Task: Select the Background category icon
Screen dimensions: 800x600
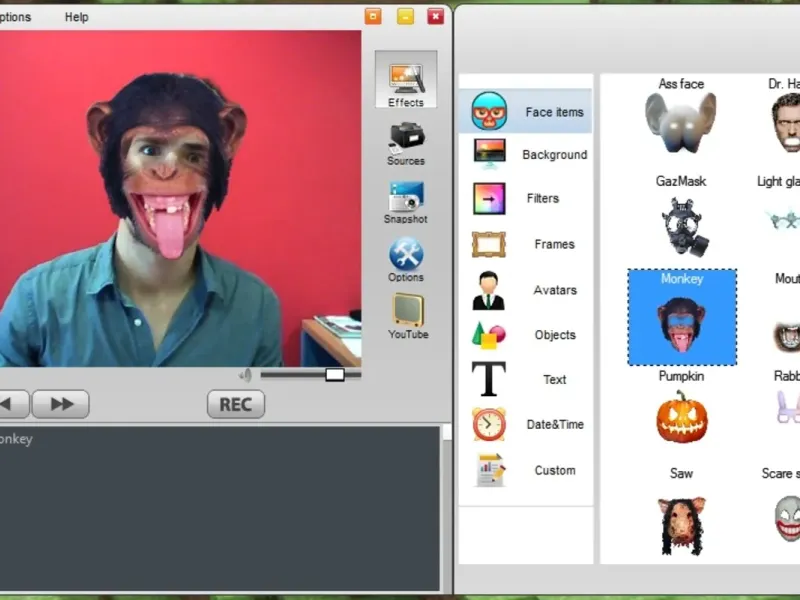Action: pos(489,153)
